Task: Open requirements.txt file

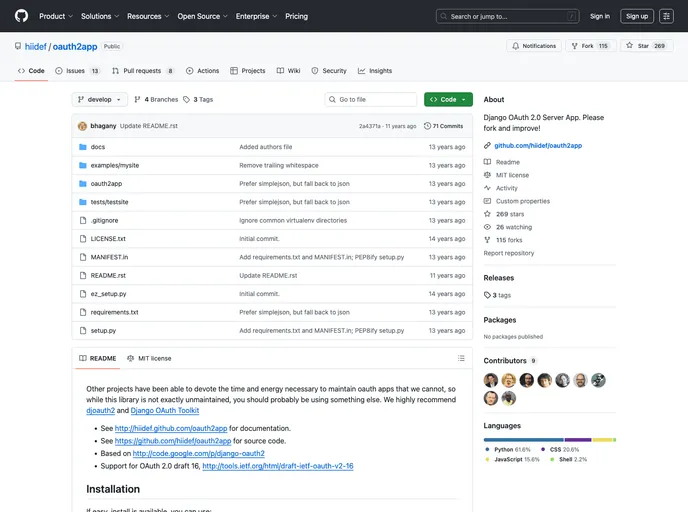Action: (115, 312)
